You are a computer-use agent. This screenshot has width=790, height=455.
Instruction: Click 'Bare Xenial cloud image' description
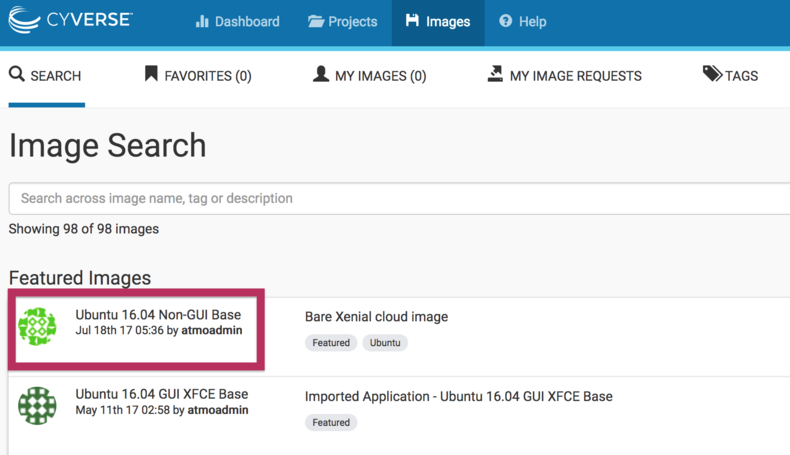click(376, 317)
